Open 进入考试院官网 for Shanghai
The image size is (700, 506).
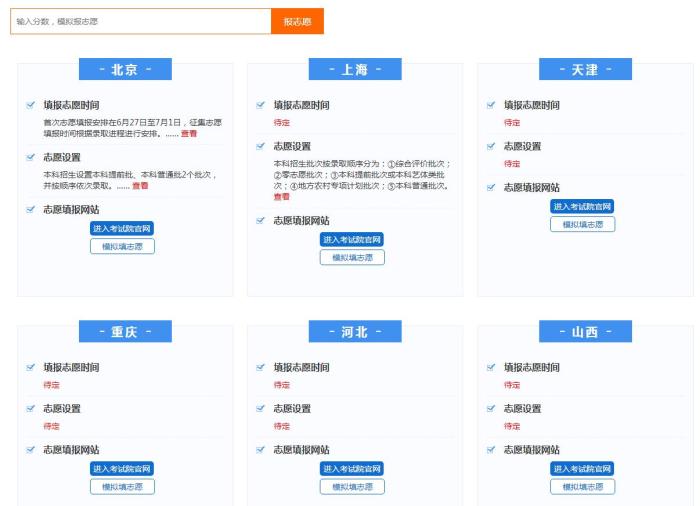(x=352, y=240)
